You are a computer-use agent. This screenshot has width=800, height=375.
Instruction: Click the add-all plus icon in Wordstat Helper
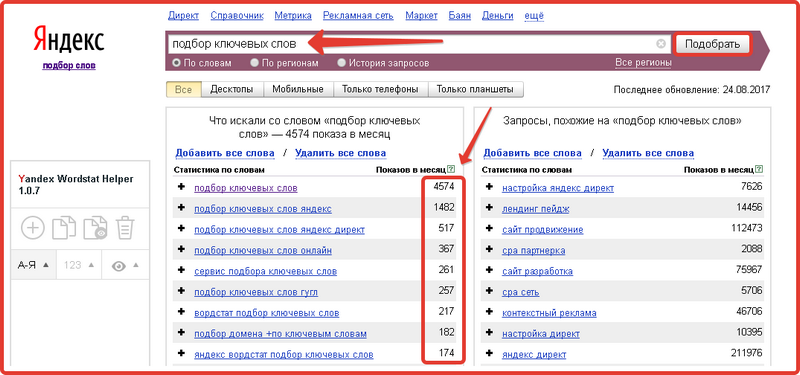click(x=33, y=228)
